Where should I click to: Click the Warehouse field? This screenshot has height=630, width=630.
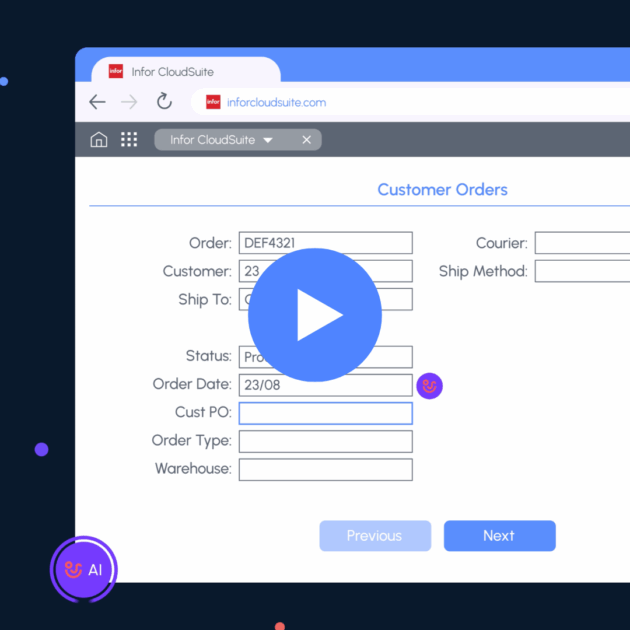click(325, 469)
